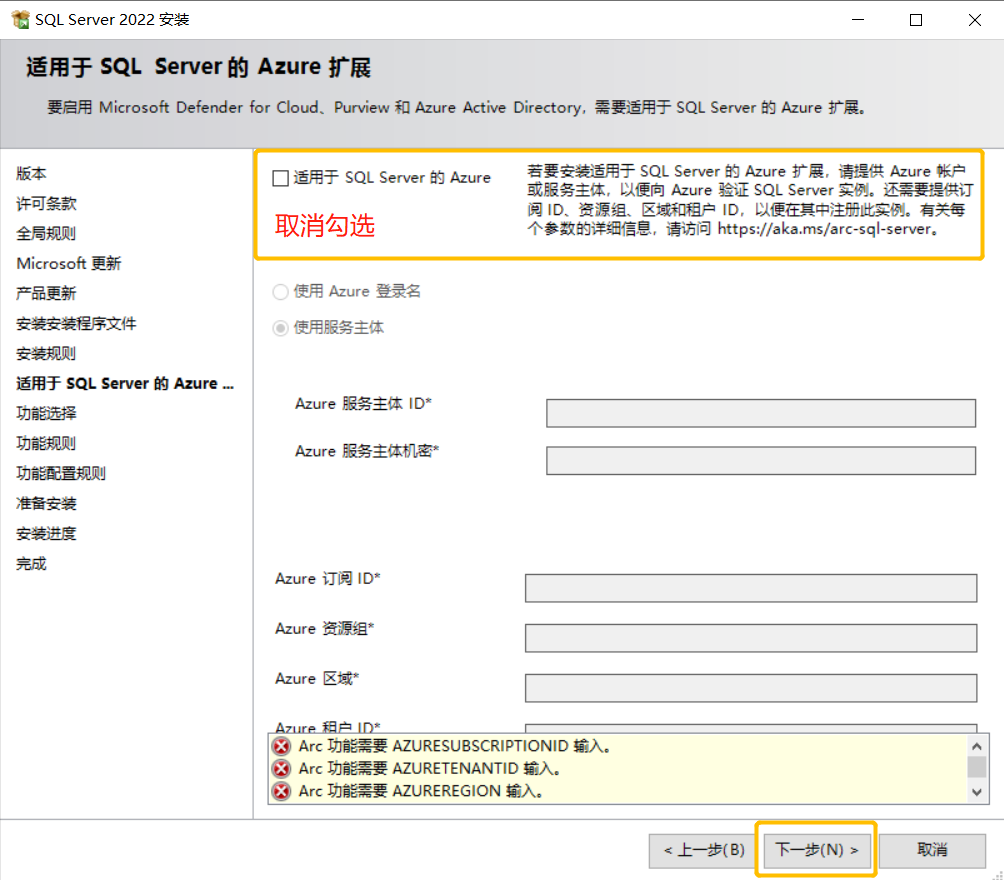Viewport: 1004px width, 880px height.
Task: Click the Azure 区域 input field
Action: 751,688
